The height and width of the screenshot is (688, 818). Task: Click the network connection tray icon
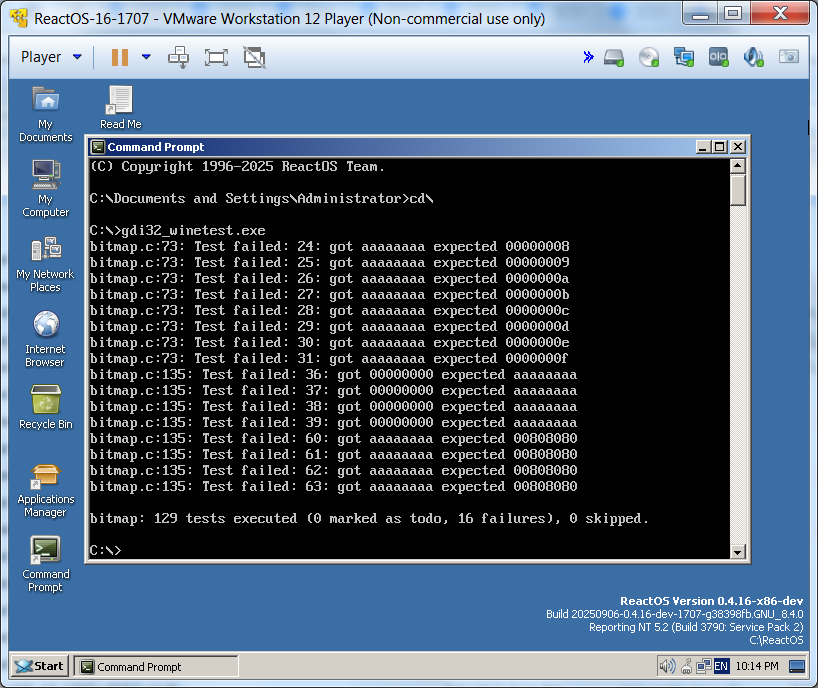[x=704, y=666]
